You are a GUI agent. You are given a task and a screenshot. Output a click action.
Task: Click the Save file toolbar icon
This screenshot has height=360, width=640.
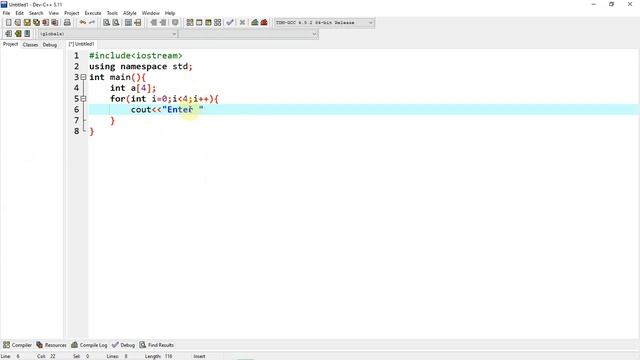click(27, 22)
